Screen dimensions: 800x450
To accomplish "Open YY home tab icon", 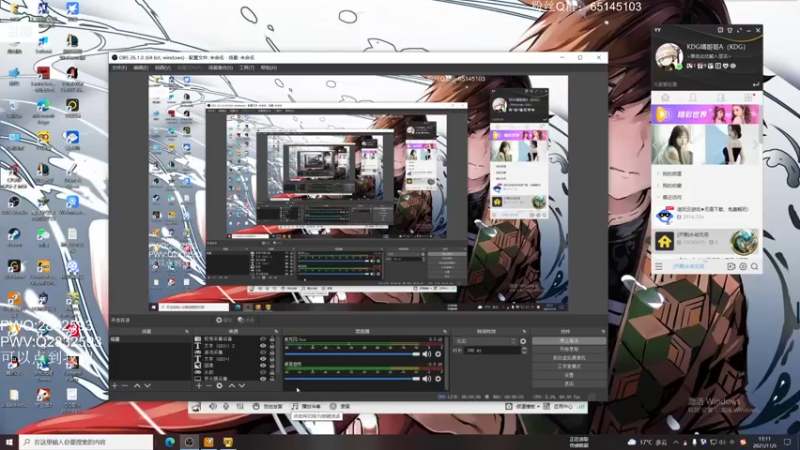I will click(x=665, y=97).
